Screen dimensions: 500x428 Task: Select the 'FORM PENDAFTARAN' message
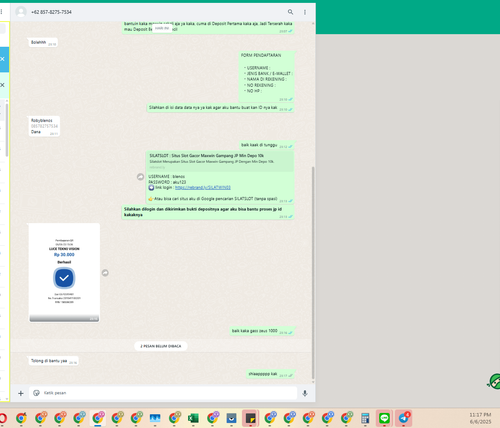(x=267, y=77)
